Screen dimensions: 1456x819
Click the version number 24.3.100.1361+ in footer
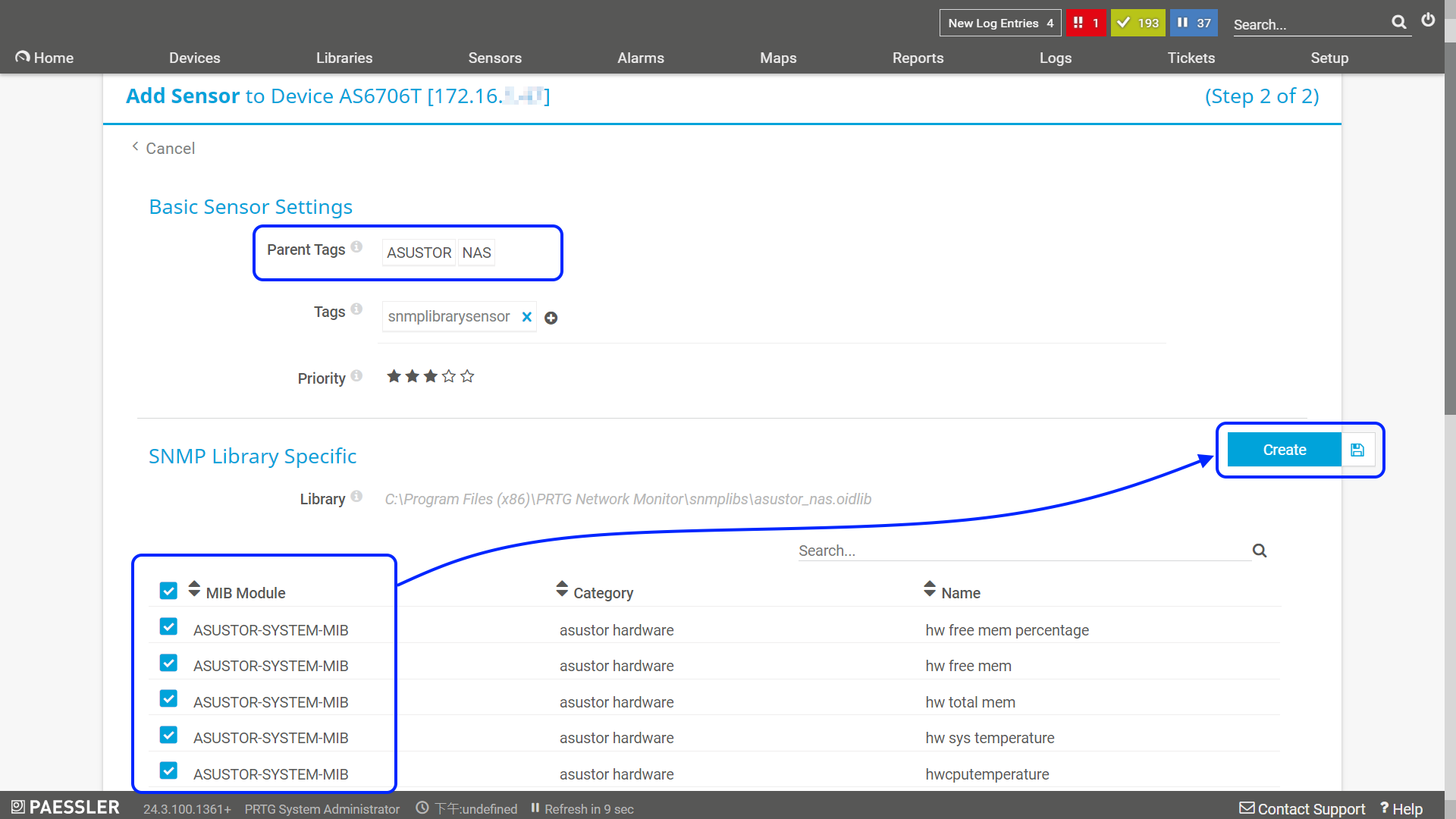(x=187, y=808)
